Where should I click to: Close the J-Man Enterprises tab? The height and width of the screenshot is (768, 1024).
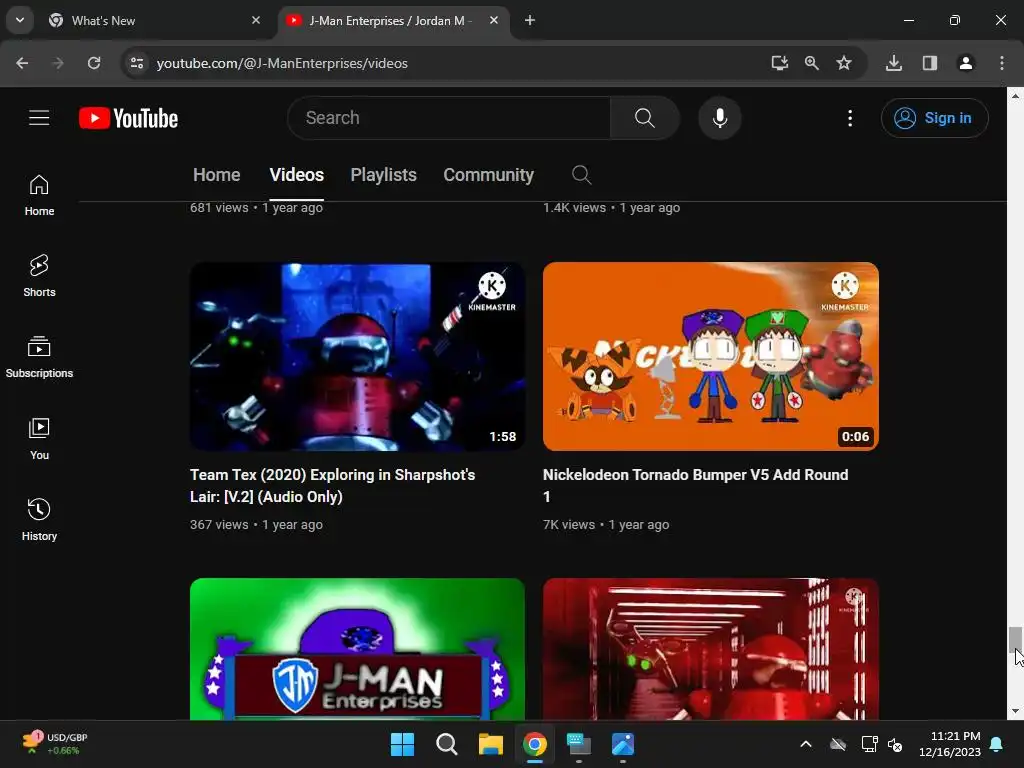point(494,20)
